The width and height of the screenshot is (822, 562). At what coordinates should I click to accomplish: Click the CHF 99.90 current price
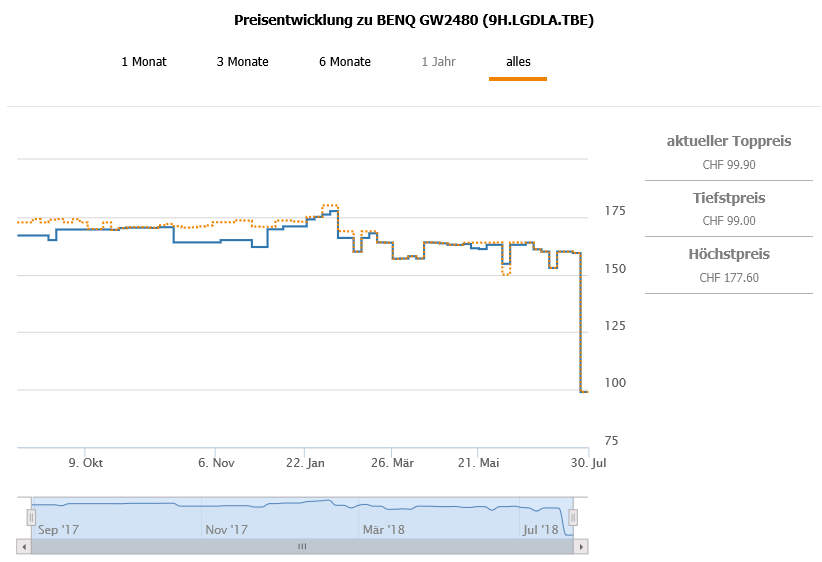click(729, 165)
